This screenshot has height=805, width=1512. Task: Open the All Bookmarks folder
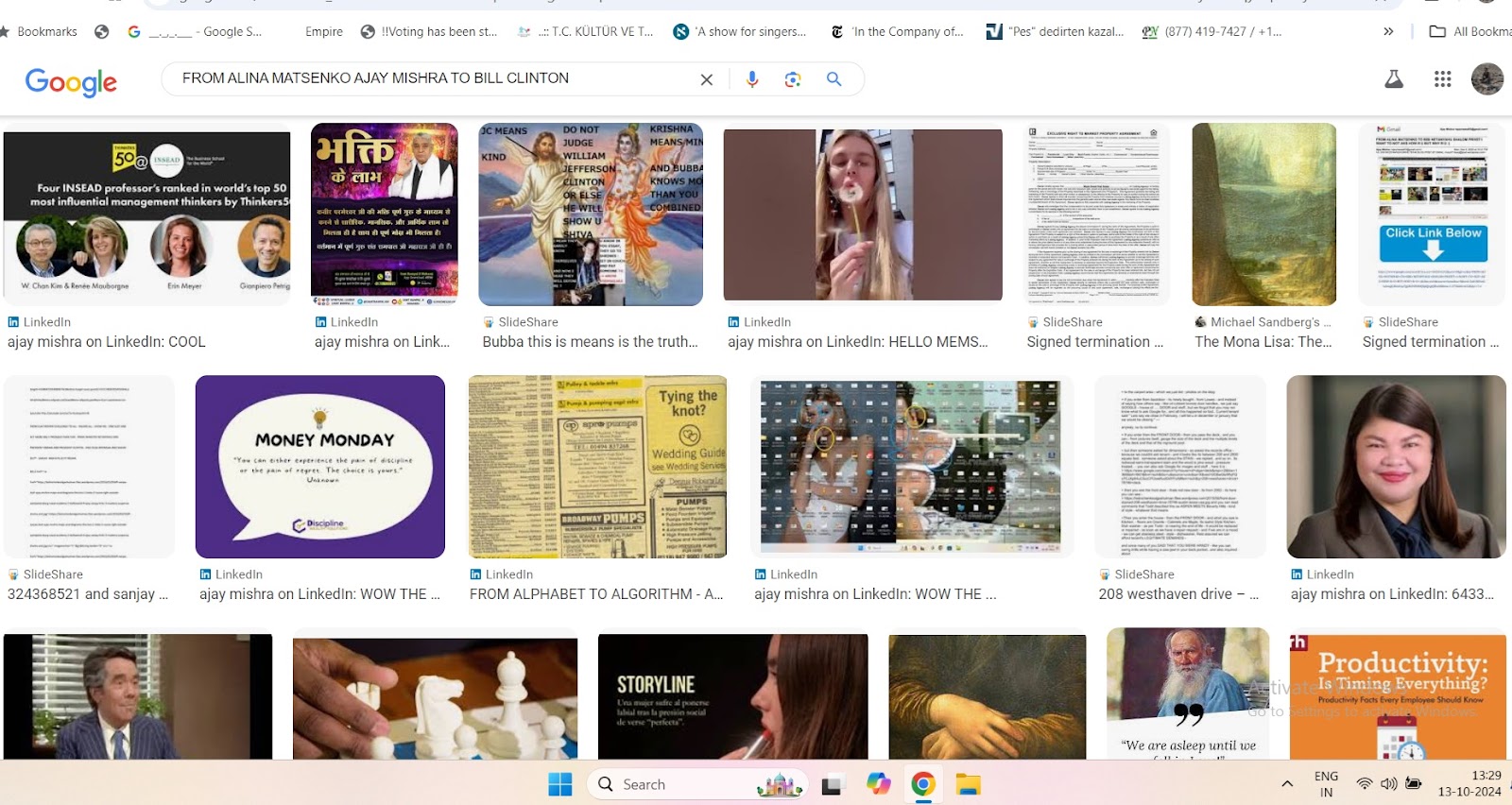(1470, 31)
